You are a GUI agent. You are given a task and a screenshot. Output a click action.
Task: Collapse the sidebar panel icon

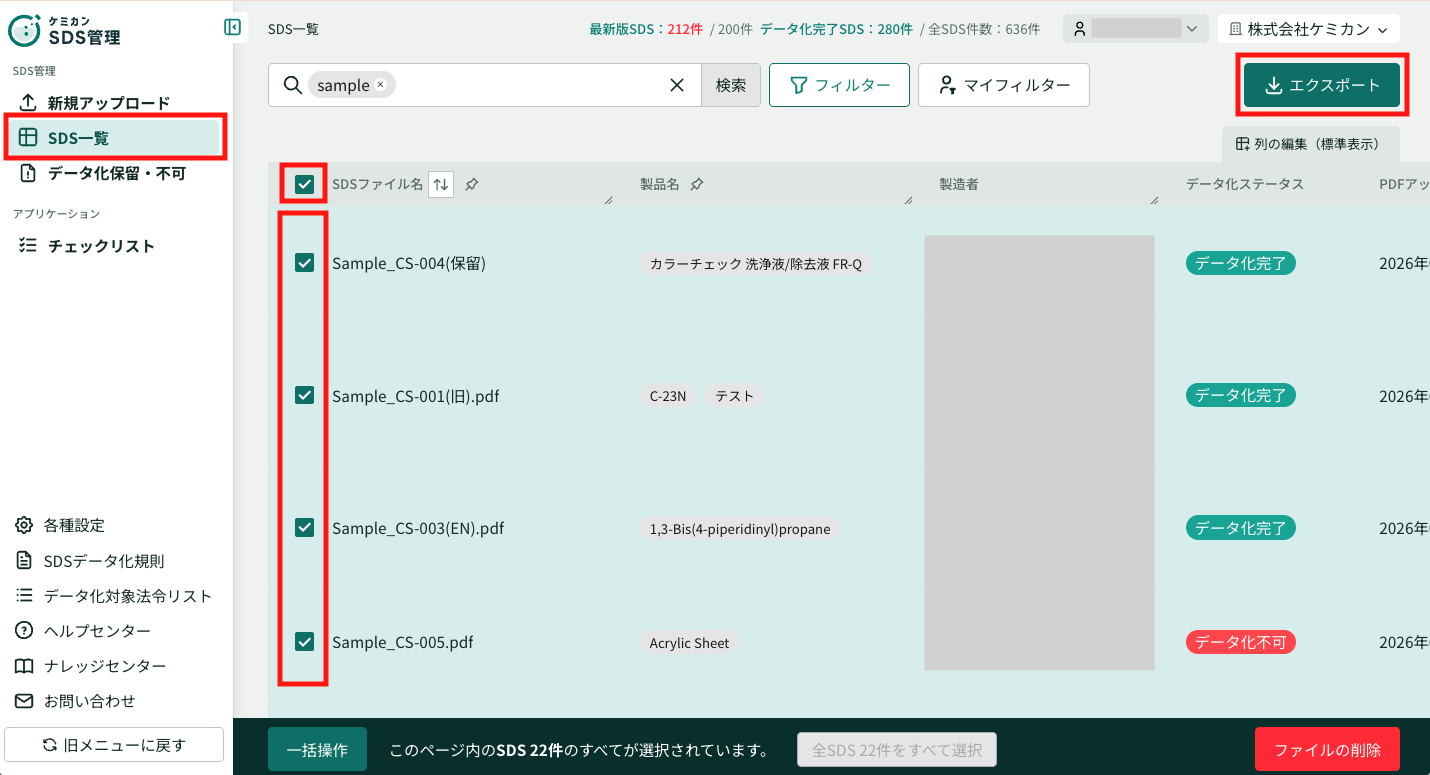tap(232, 27)
